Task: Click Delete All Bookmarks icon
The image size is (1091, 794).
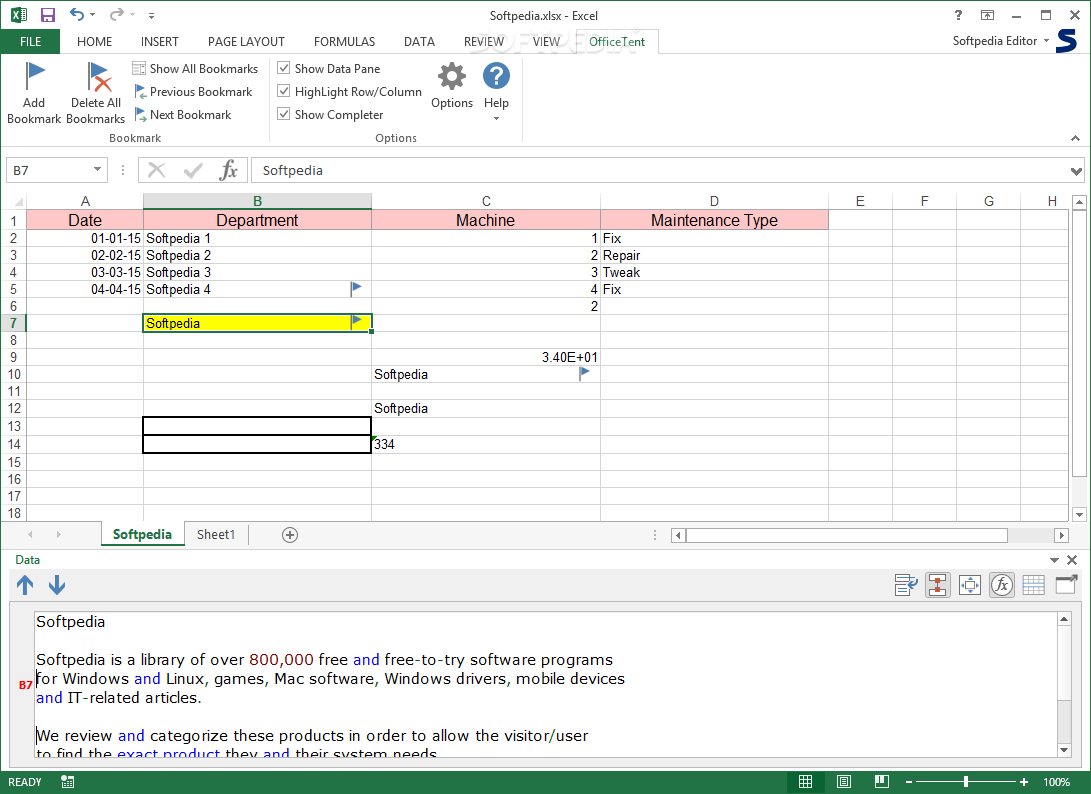Action: point(98,77)
